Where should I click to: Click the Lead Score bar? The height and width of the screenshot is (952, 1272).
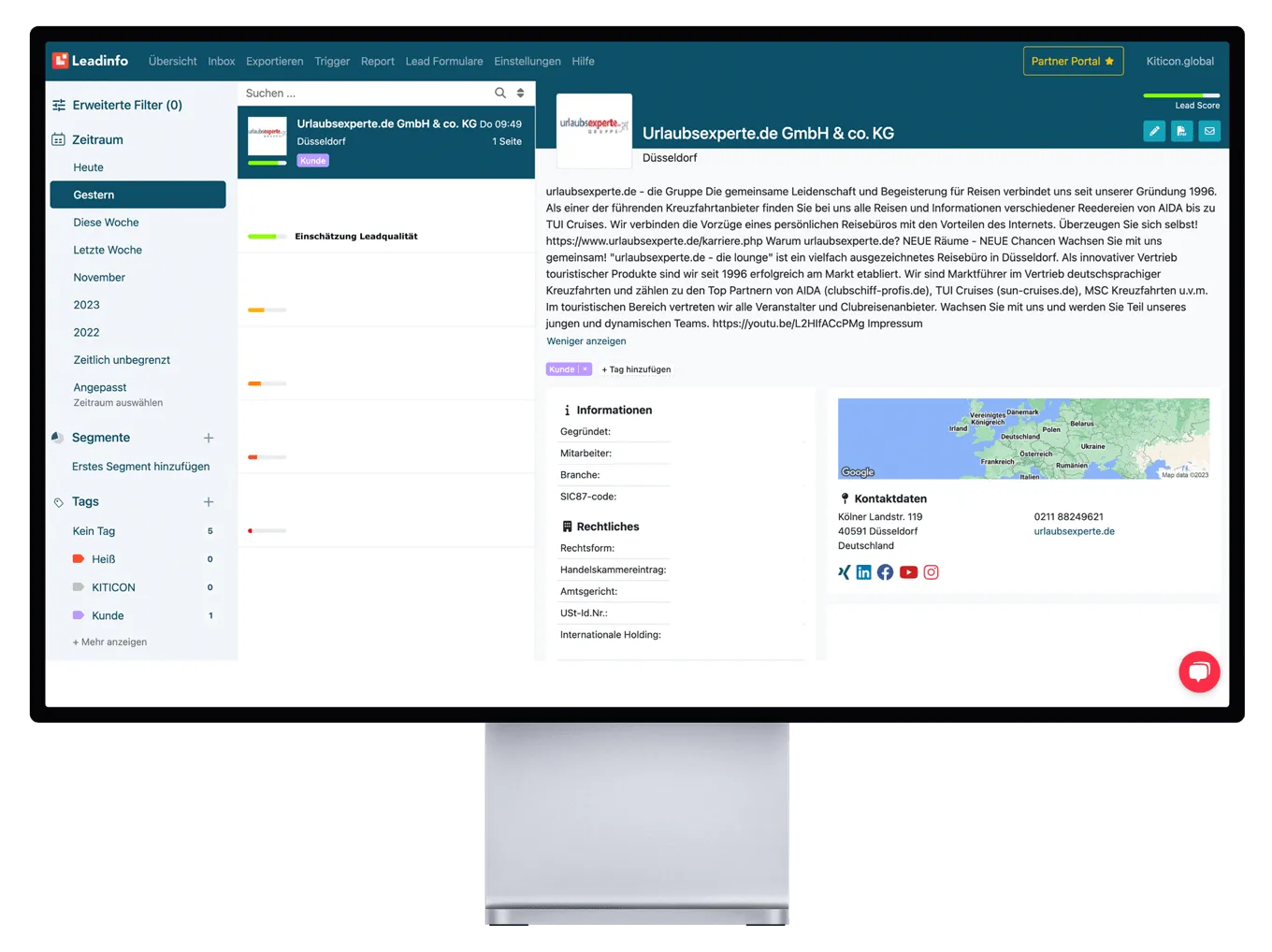1181,95
